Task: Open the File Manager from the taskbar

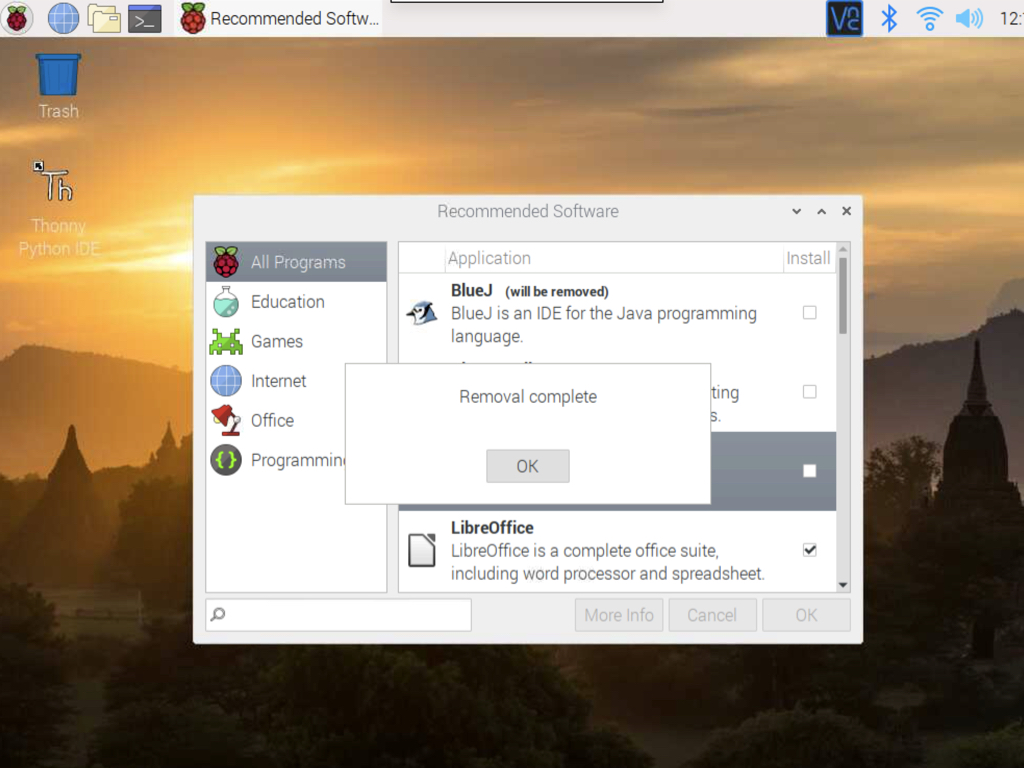Action: pyautogui.click(x=104, y=18)
